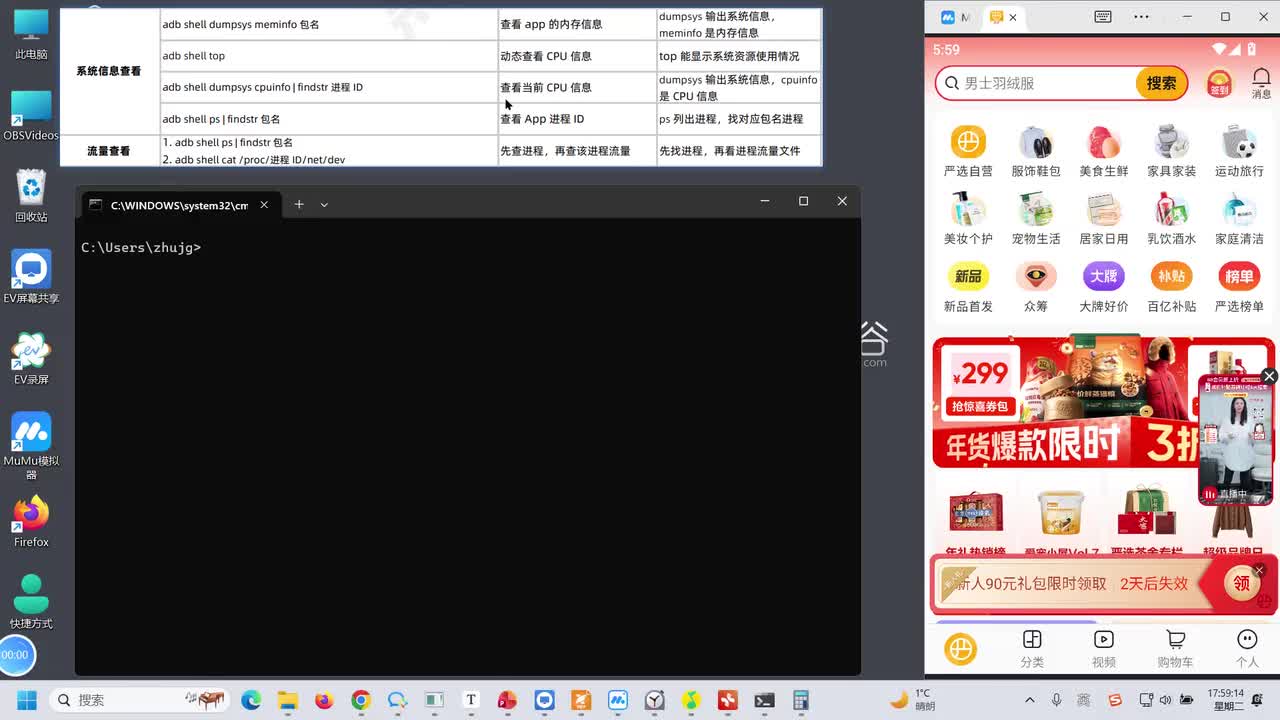The image size is (1280, 720).
Task: Open the 服饰鞋包 category
Action: (1036, 142)
